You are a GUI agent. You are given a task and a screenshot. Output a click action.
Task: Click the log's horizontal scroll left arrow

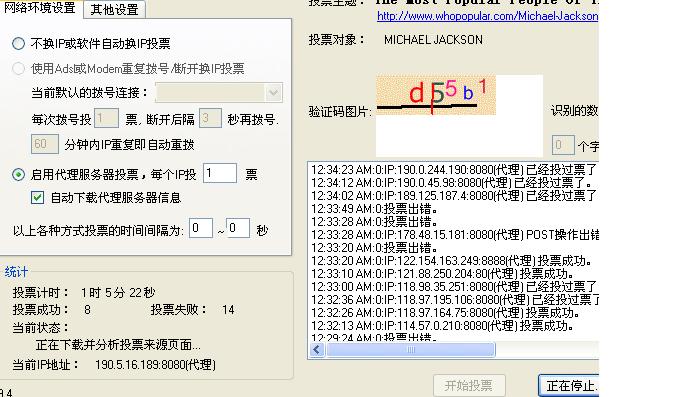(317, 349)
